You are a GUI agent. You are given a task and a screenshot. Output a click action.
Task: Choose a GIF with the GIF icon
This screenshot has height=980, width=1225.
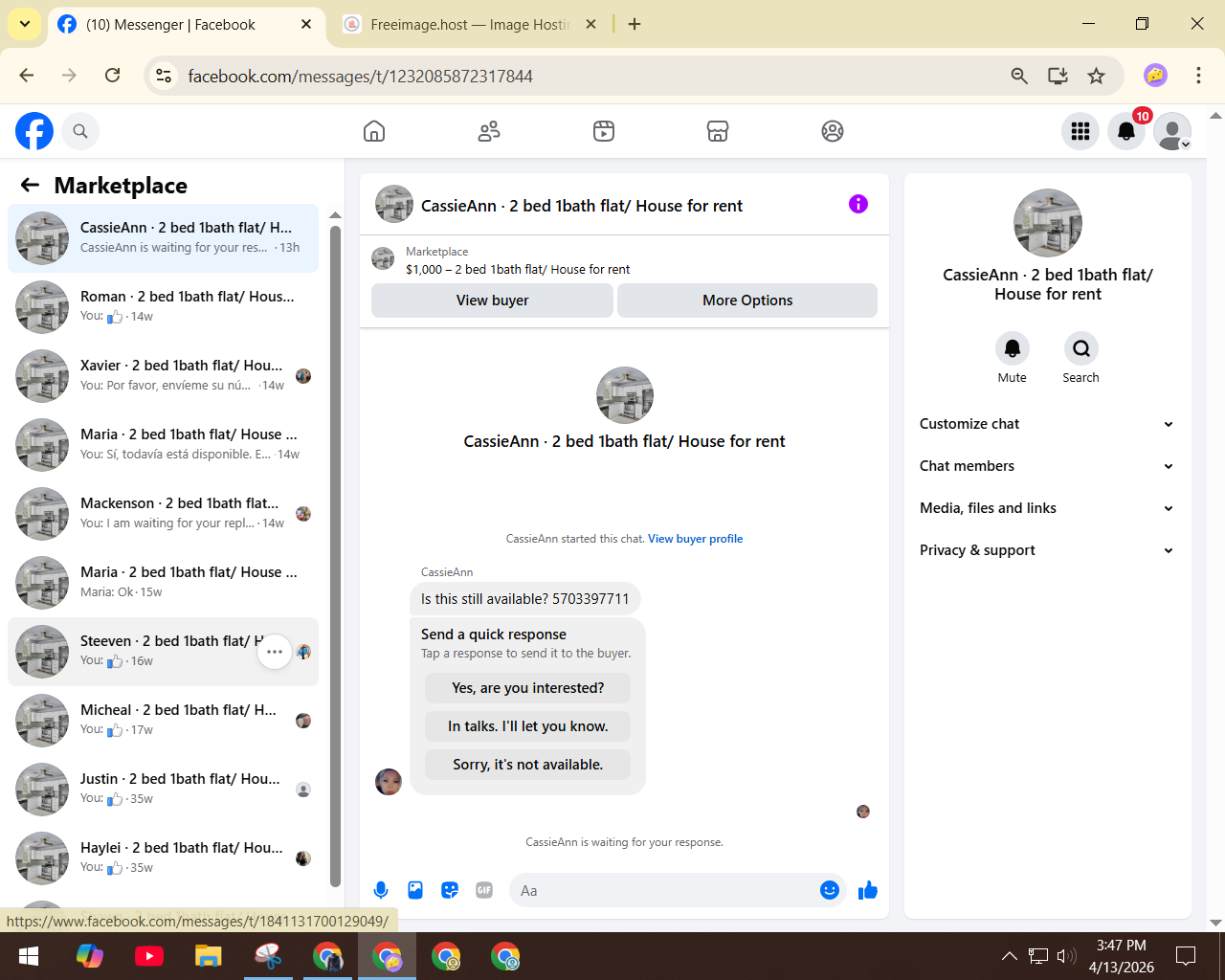coord(484,890)
